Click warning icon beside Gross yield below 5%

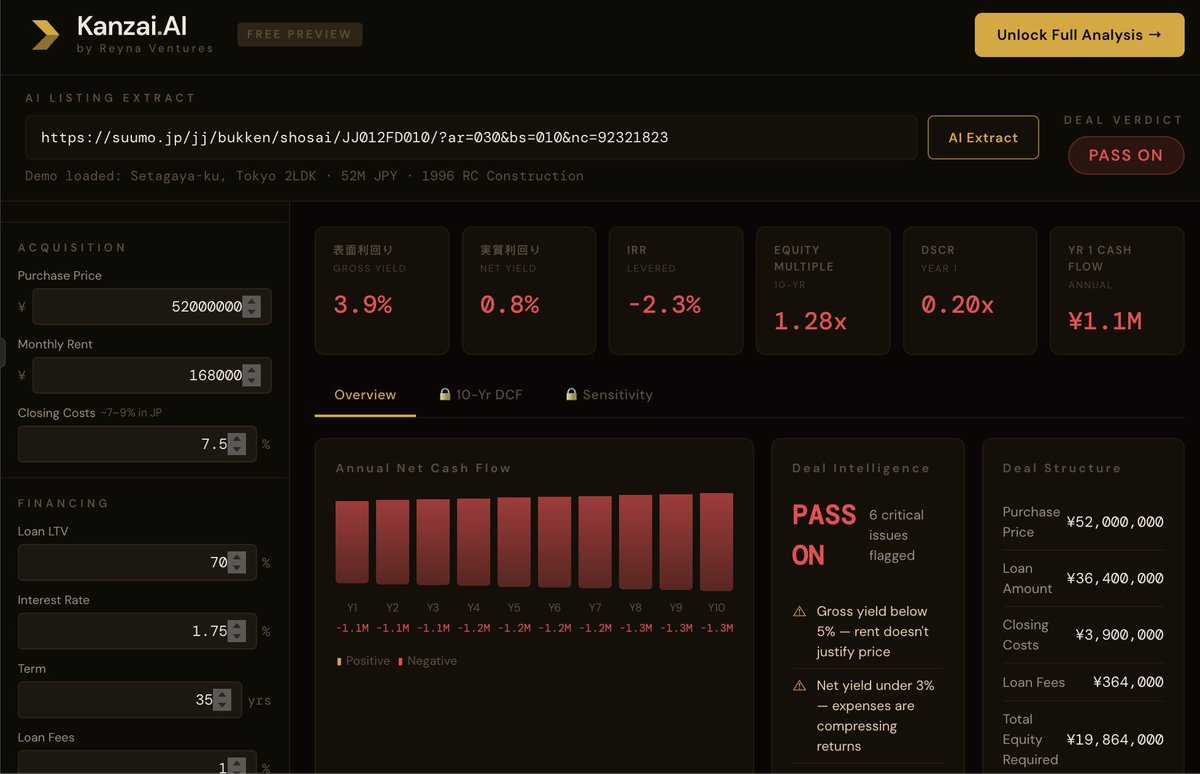pos(799,611)
